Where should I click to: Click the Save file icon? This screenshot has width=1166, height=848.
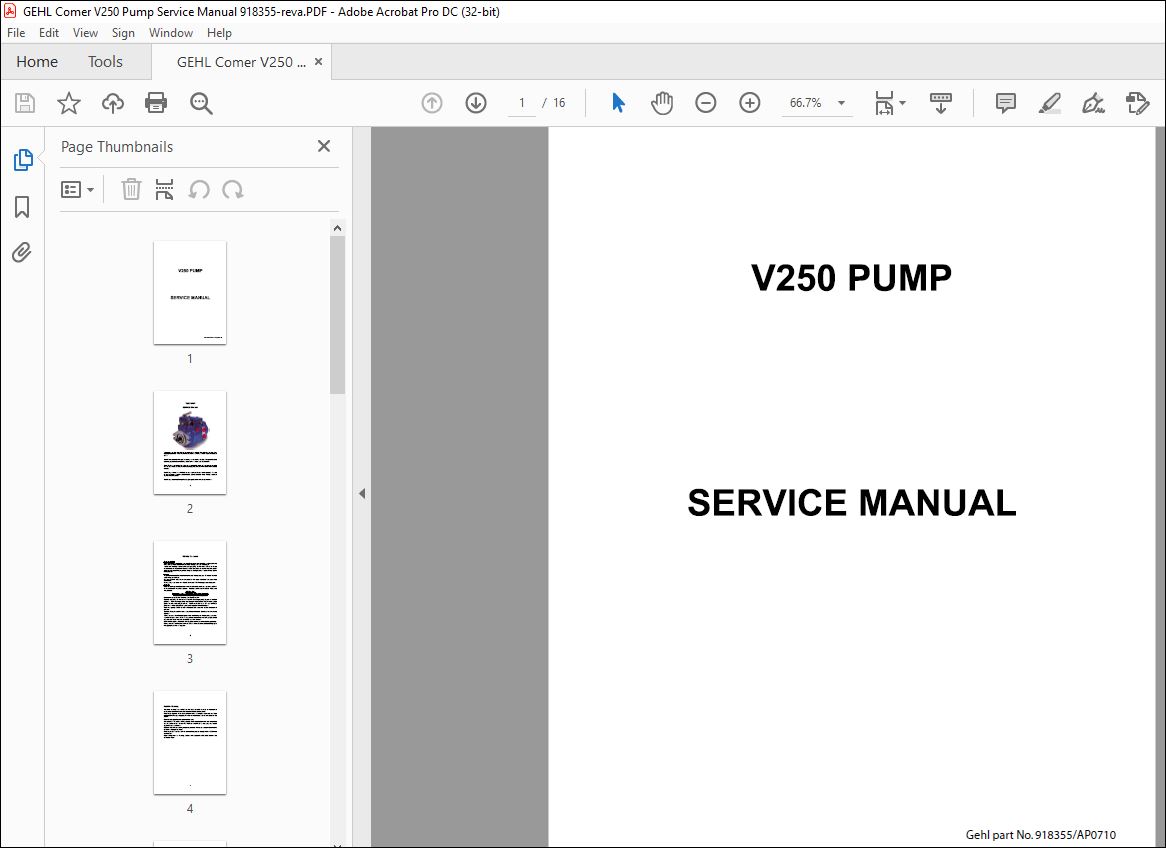[x=25, y=103]
